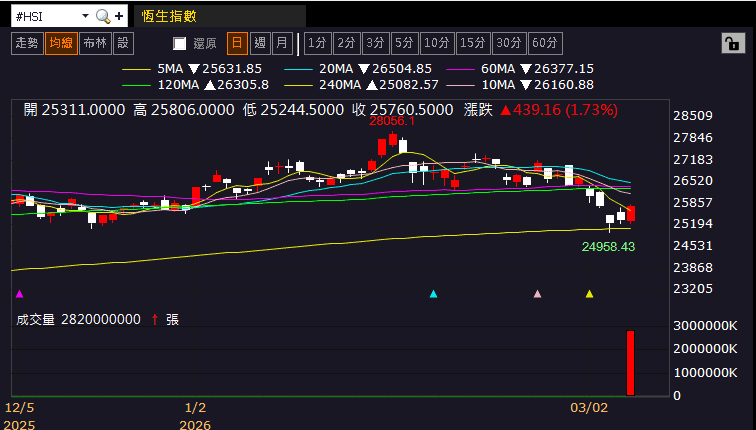
Task: Select the 週 weekly period
Action: [260, 43]
